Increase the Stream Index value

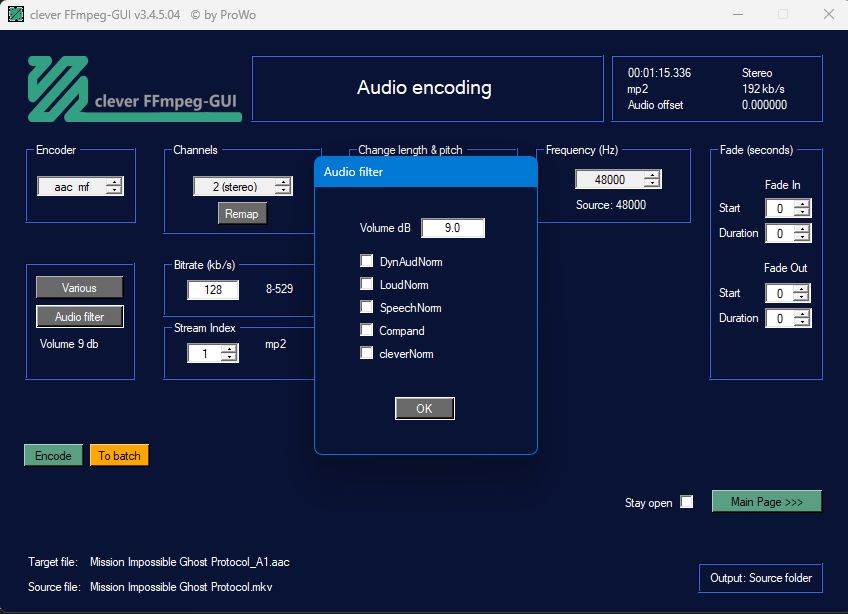tap(229, 349)
